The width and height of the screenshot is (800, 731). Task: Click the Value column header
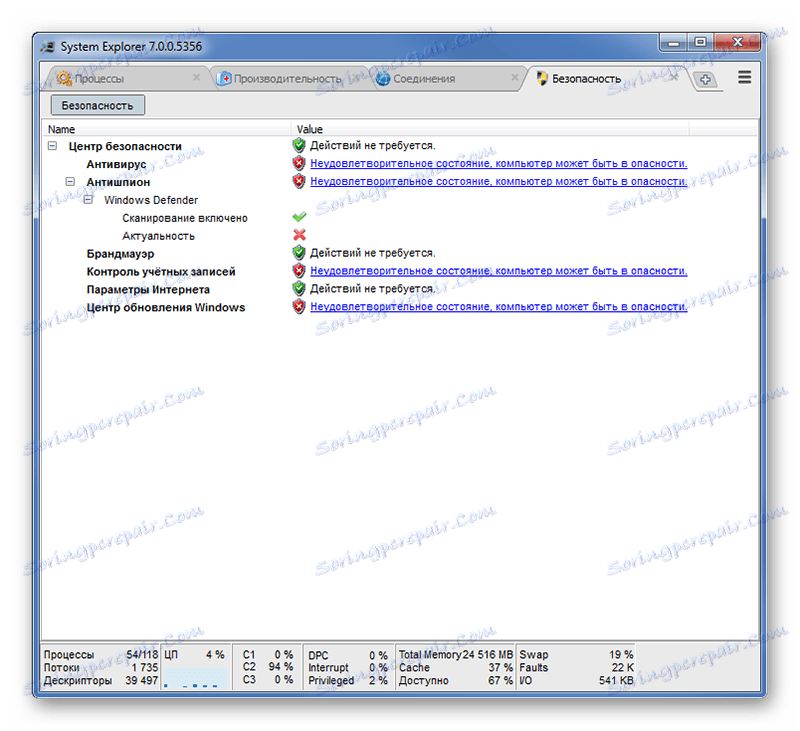490,129
